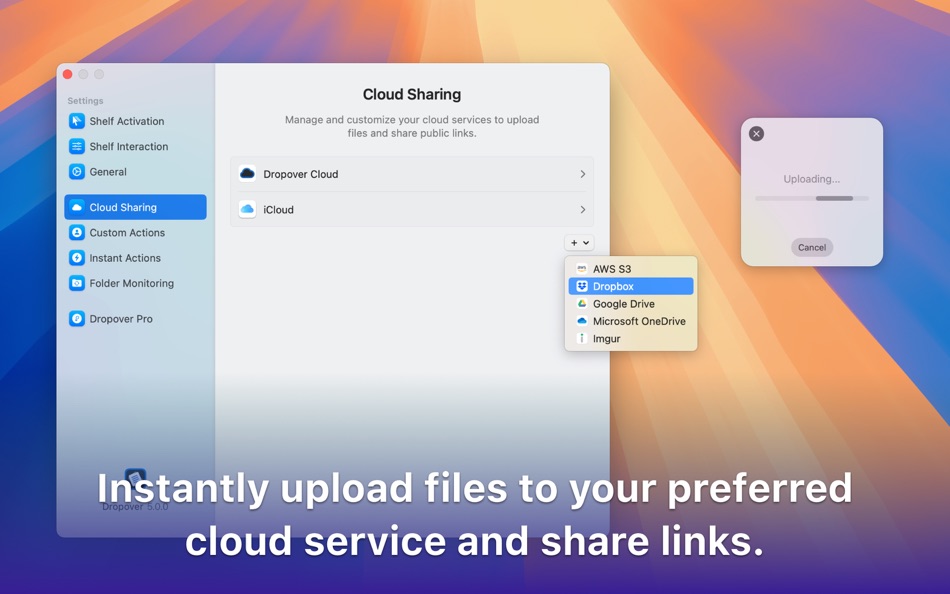This screenshot has height=594, width=950.
Task: Go to Custom Actions pane
Action: click(135, 233)
